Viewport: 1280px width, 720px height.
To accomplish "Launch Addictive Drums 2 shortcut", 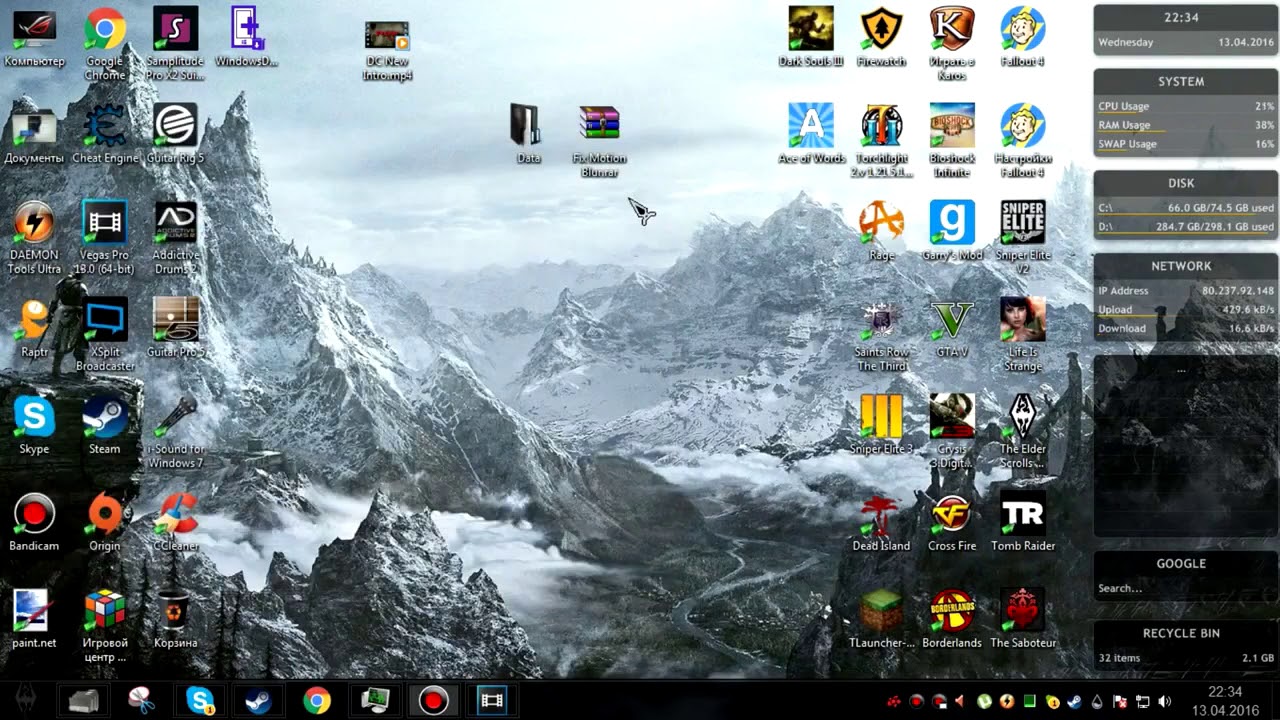I will [175, 238].
